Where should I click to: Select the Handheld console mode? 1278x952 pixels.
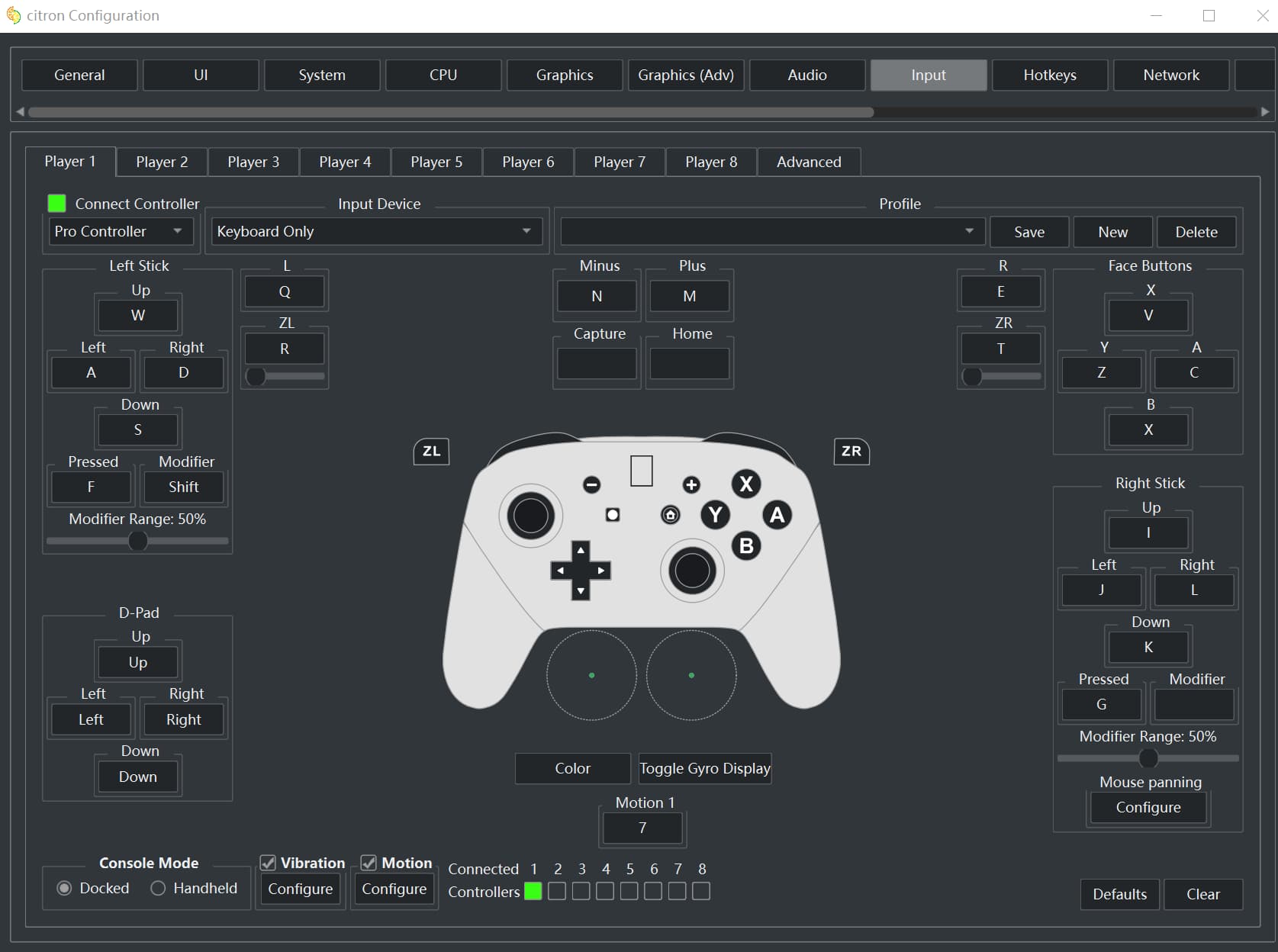(158, 888)
